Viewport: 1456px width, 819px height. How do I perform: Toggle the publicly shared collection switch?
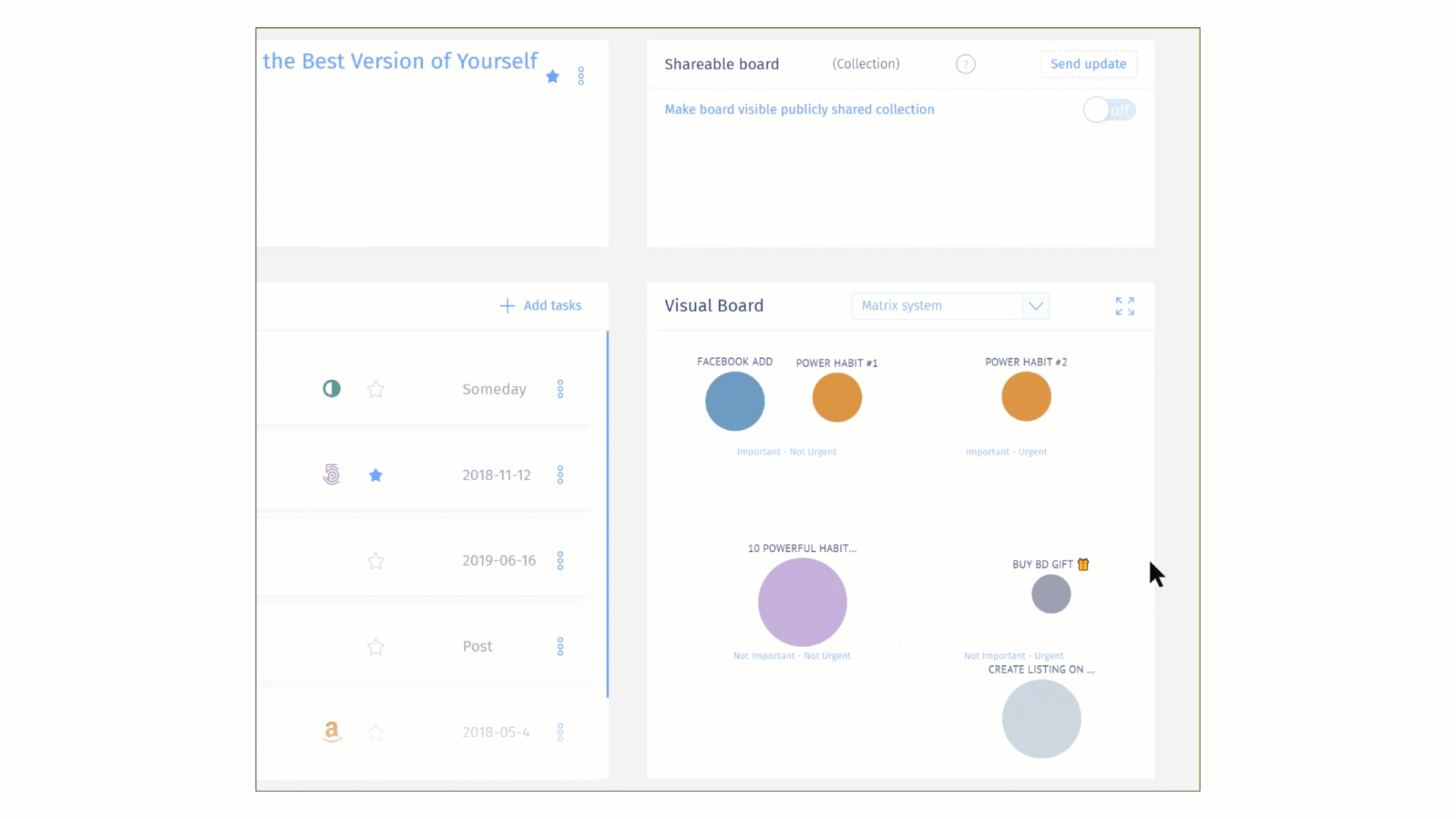(1109, 109)
